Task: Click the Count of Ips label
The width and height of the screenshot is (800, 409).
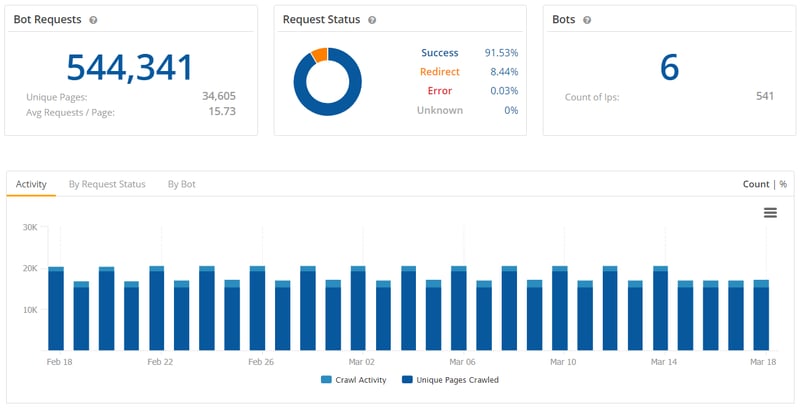Action: [592, 97]
